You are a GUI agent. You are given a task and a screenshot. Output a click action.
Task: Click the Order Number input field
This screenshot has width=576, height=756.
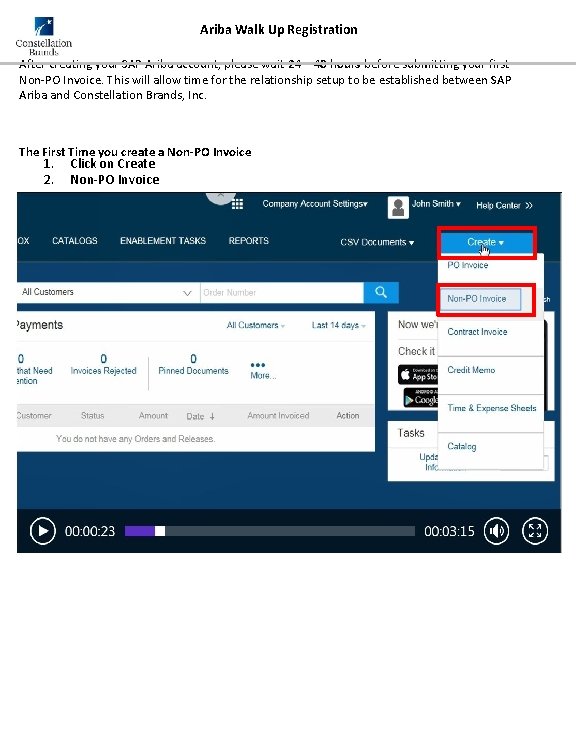281,292
